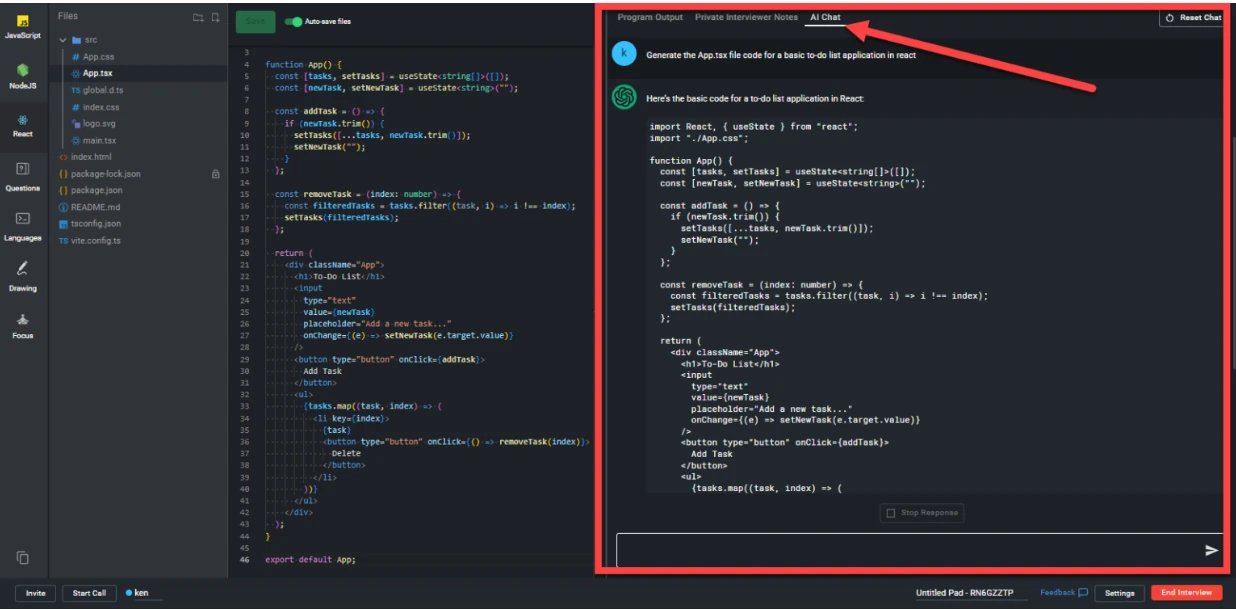Click the Files panel heading
Viewport: 1236px width, 610px height.
coord(68,17)
